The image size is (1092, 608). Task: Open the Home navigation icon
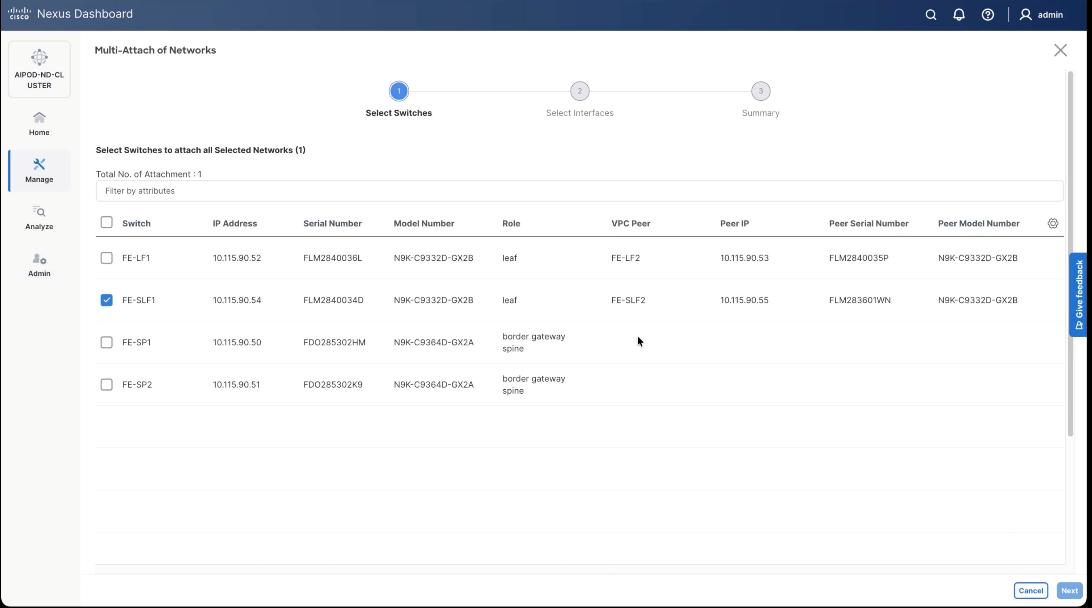38,122
